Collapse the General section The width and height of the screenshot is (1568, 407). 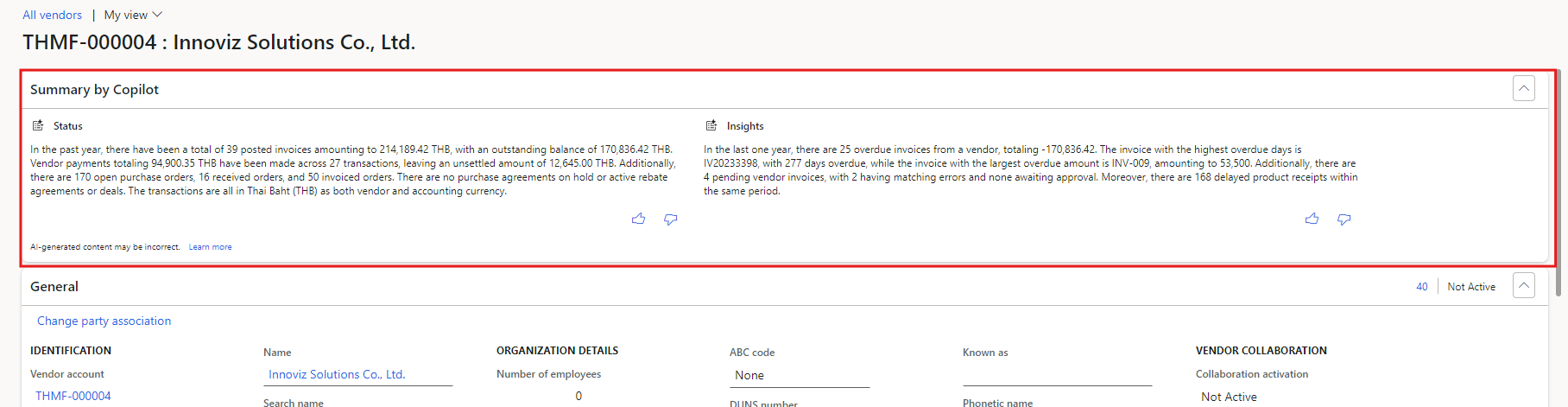[1524, 286]
